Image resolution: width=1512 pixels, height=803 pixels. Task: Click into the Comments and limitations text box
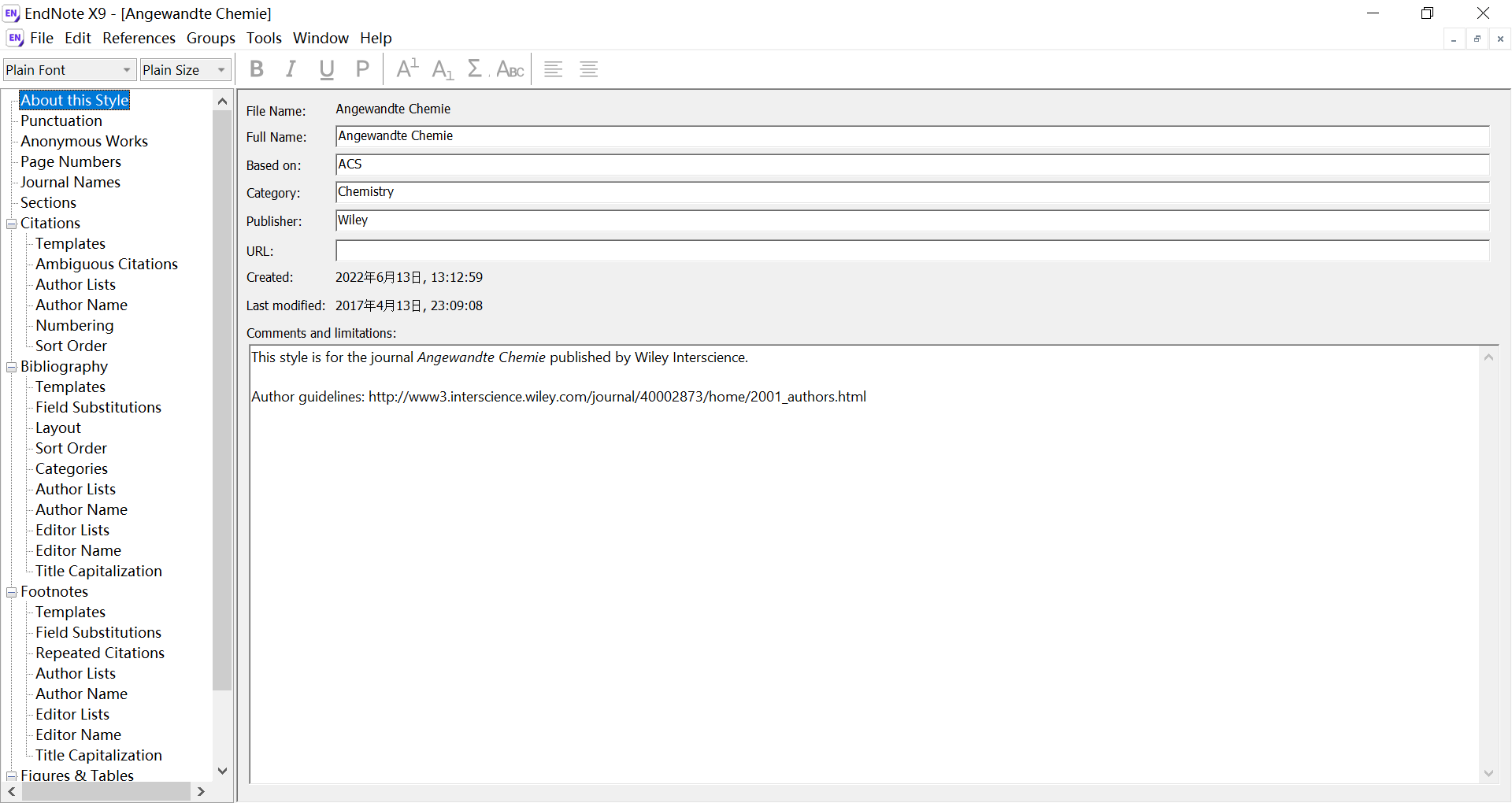(x=865, y=564)
